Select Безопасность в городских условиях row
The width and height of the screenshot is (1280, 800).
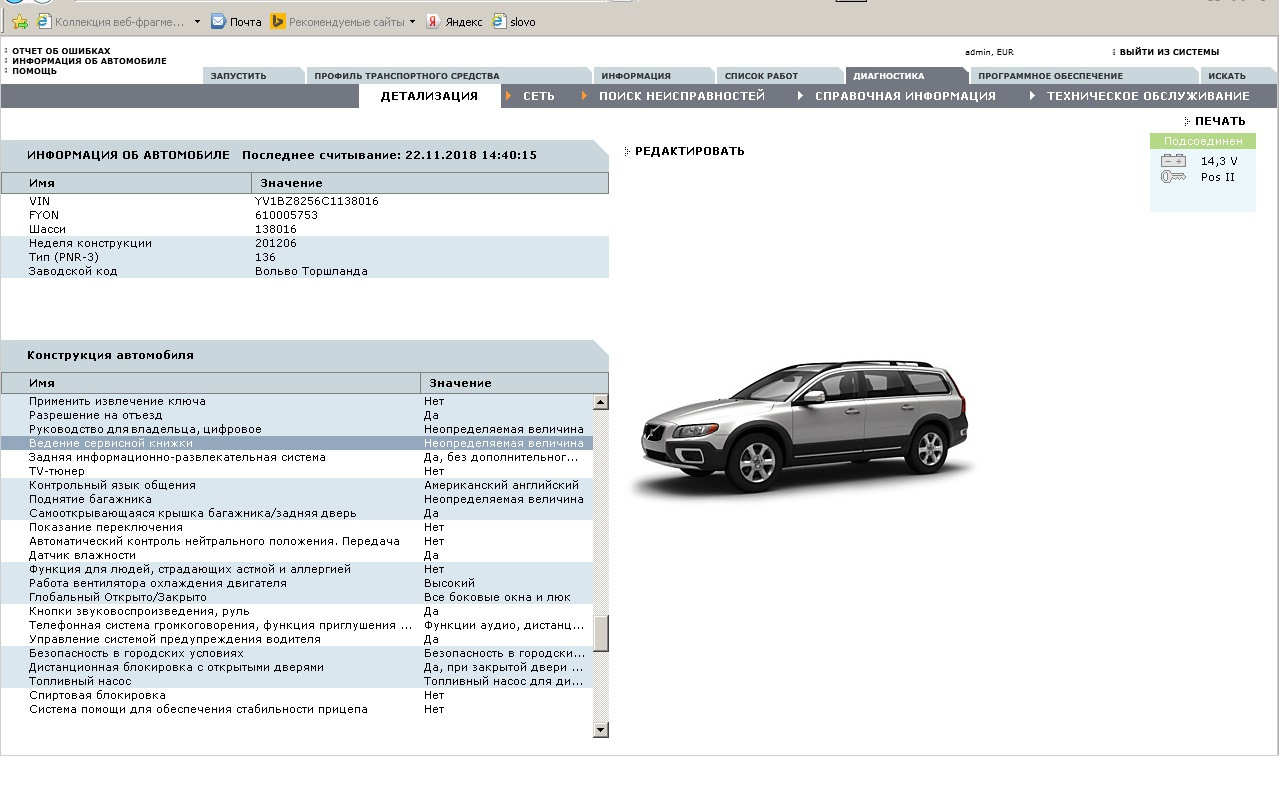(297, 653)
